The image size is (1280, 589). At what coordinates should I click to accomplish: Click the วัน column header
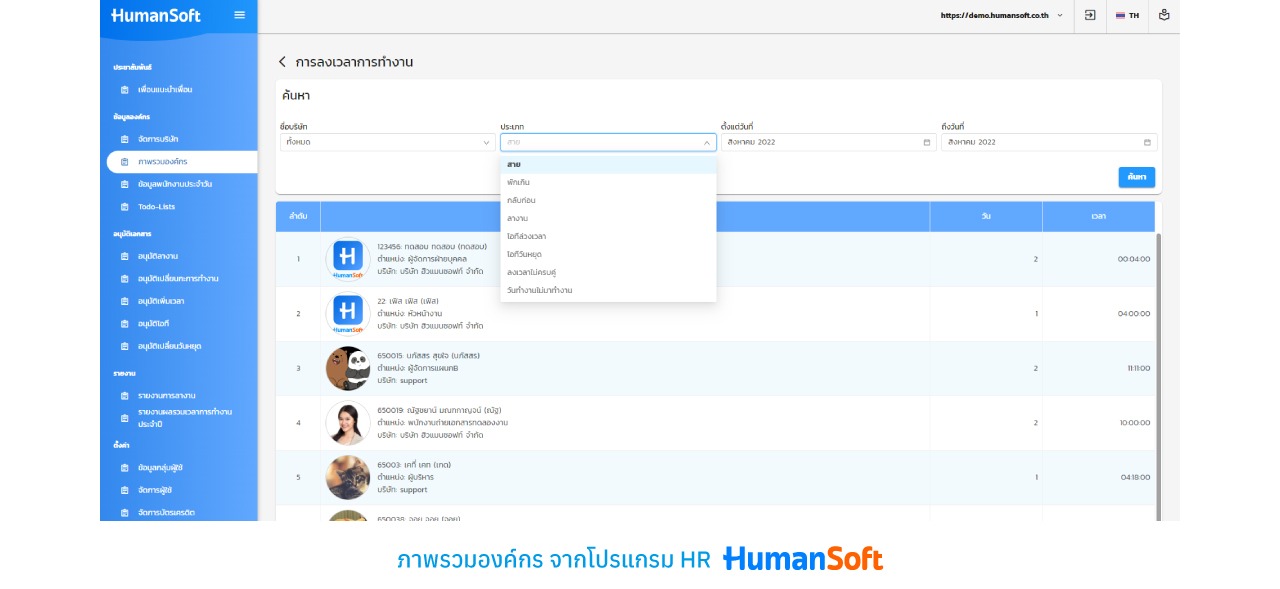[x=986, y=216]
